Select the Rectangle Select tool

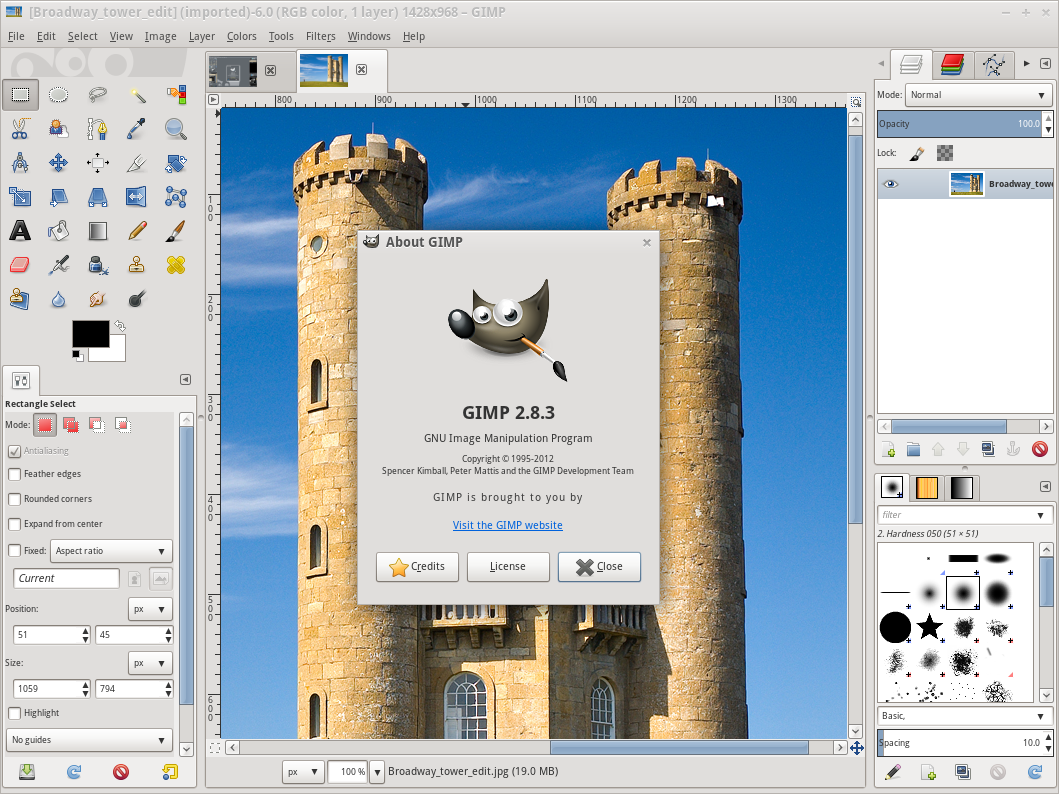point(20,95)
